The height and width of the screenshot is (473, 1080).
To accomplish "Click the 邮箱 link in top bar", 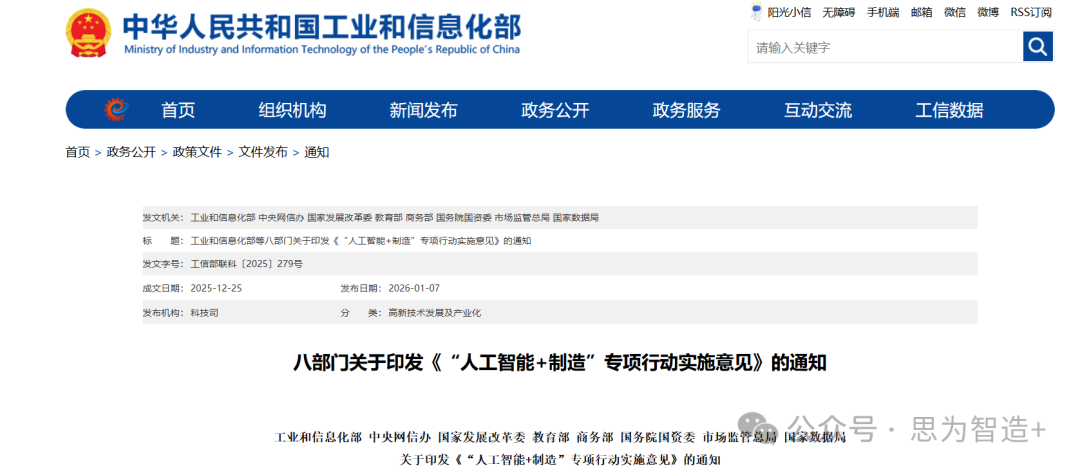I will click(x=921, y=12).
